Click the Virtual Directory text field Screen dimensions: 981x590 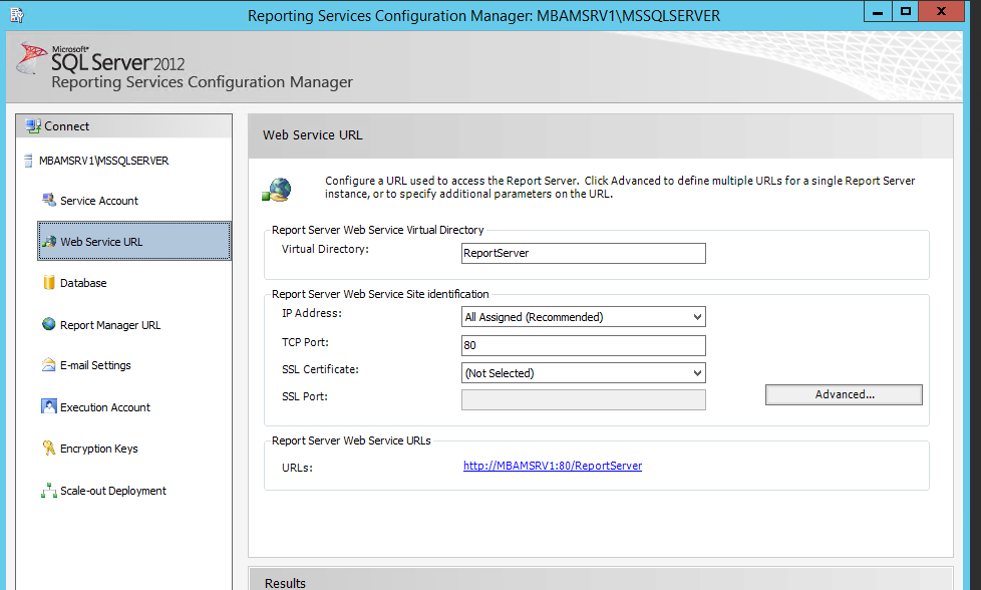click(583, 253)
